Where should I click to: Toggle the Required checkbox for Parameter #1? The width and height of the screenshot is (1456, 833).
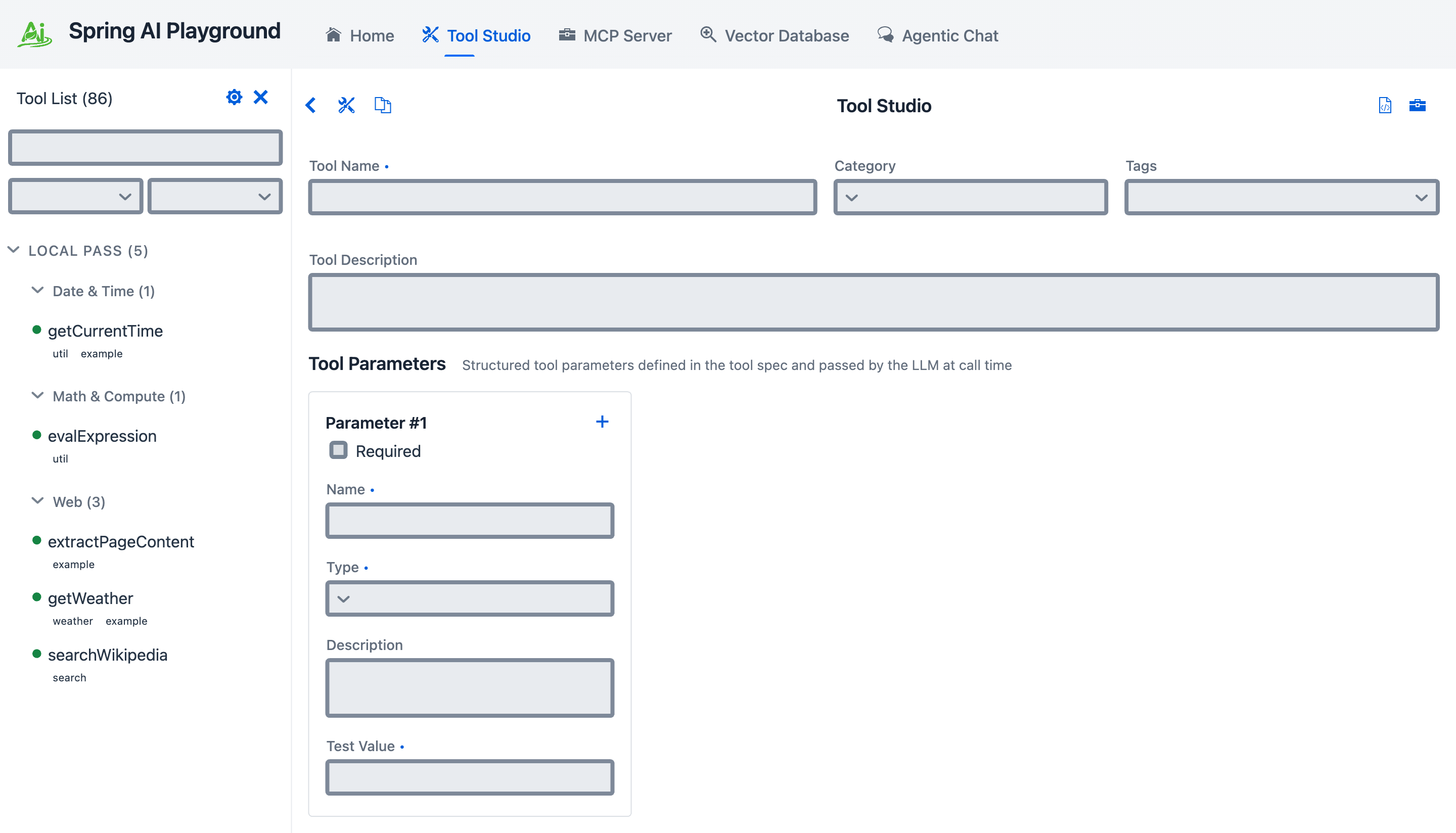338,450
